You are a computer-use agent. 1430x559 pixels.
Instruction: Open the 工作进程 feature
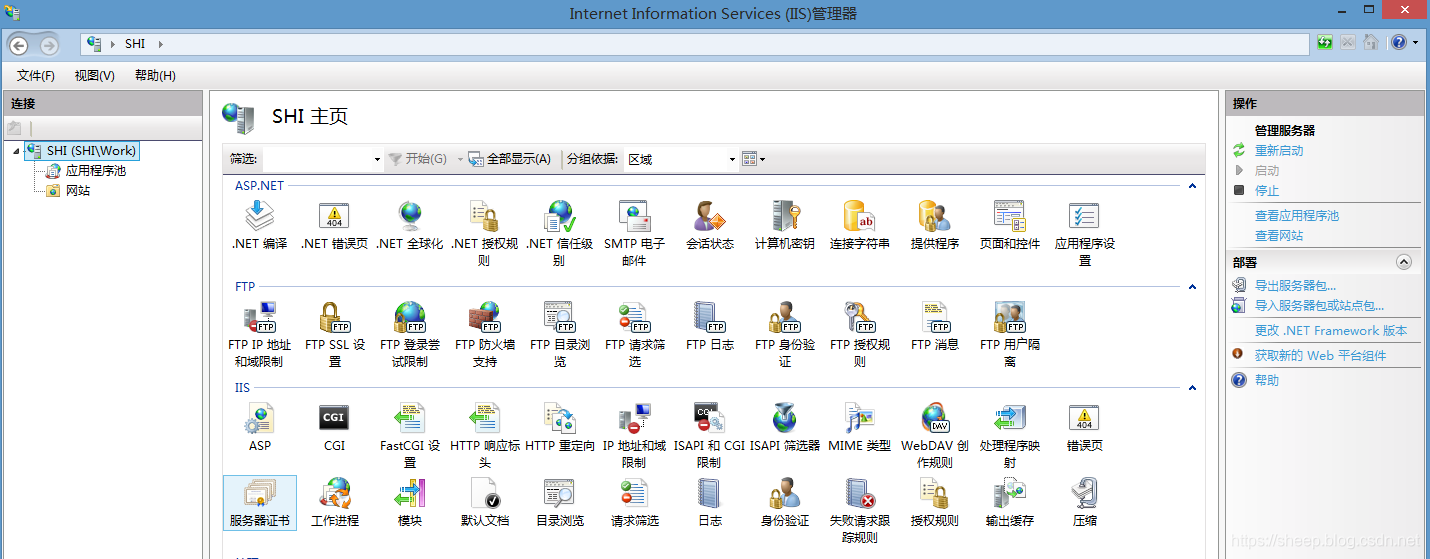click(335, 502)
